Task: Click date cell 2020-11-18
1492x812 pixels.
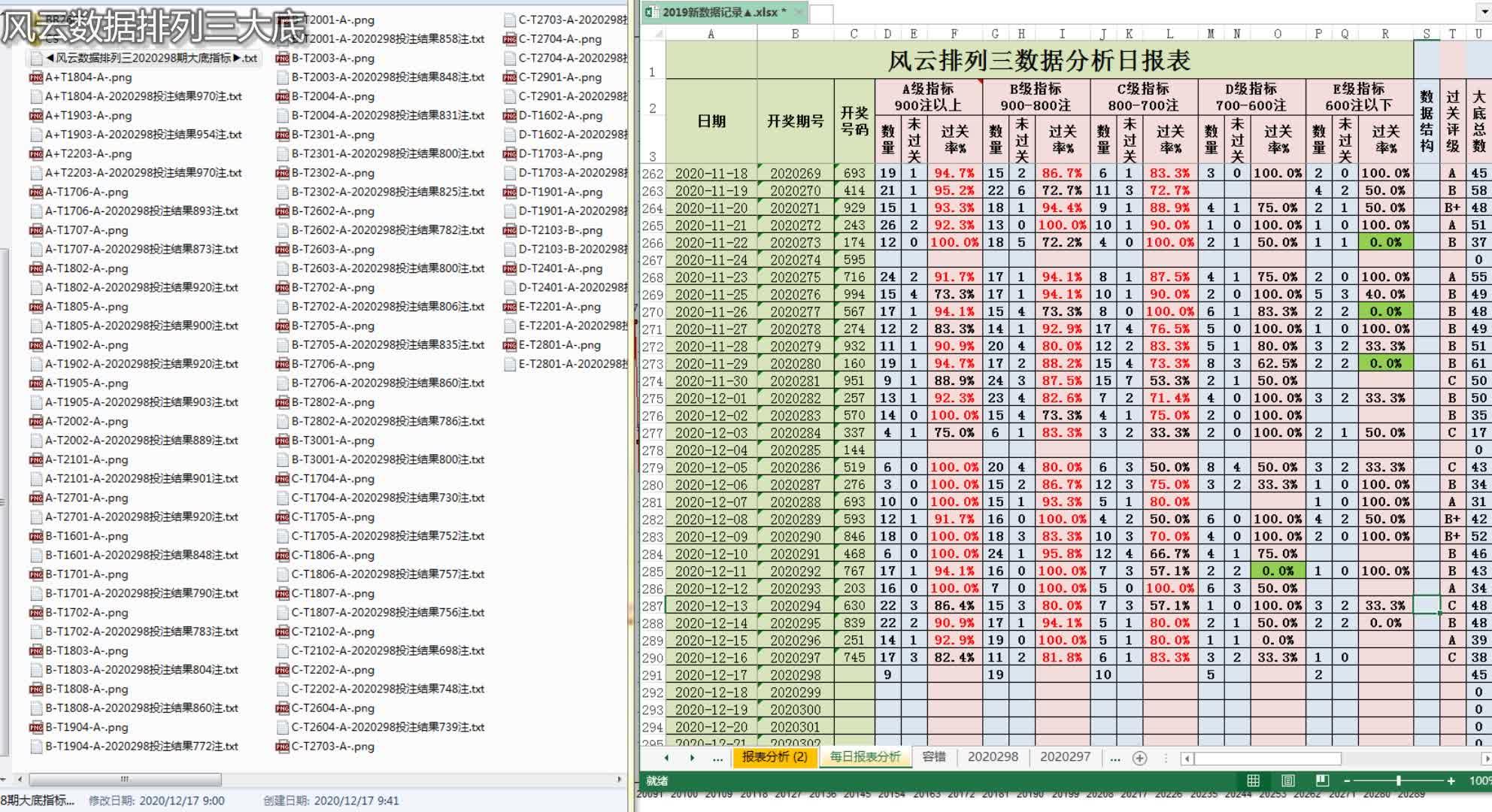Action: pyautogui.click(x=711, y=173)
